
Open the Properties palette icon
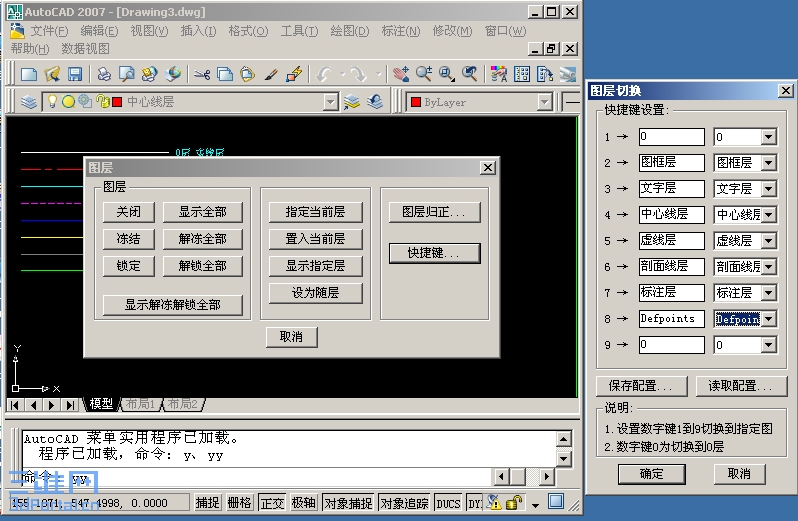click(x=499, y=75)
